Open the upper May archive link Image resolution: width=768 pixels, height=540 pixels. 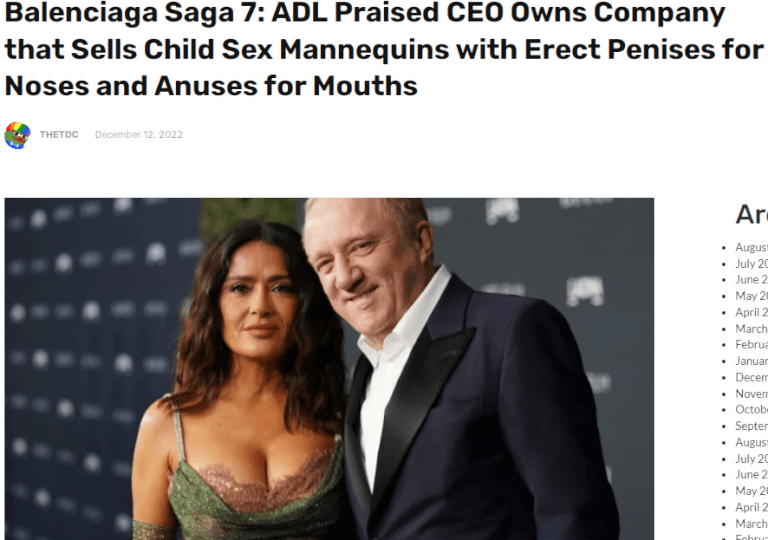(x=751, y=296)
